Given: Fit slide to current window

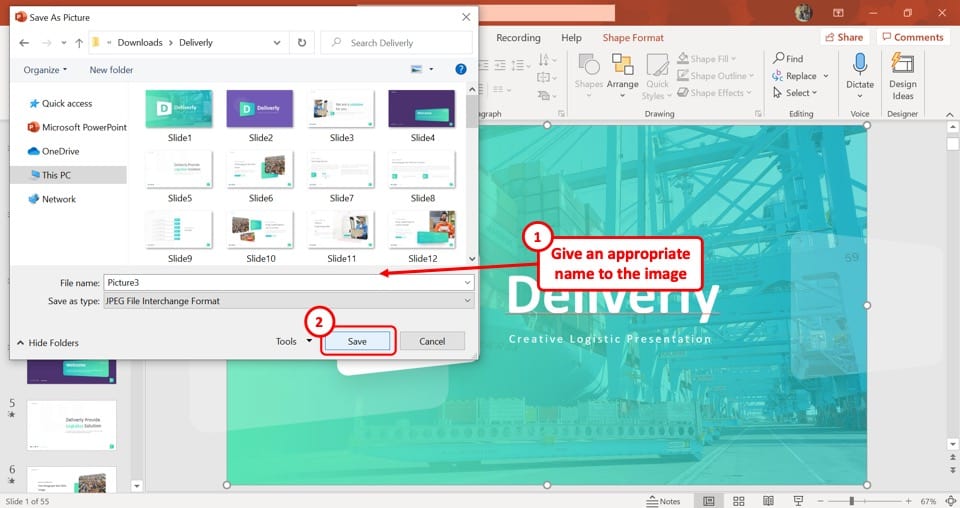Looking at the screenshot, I should pos(950,501).
